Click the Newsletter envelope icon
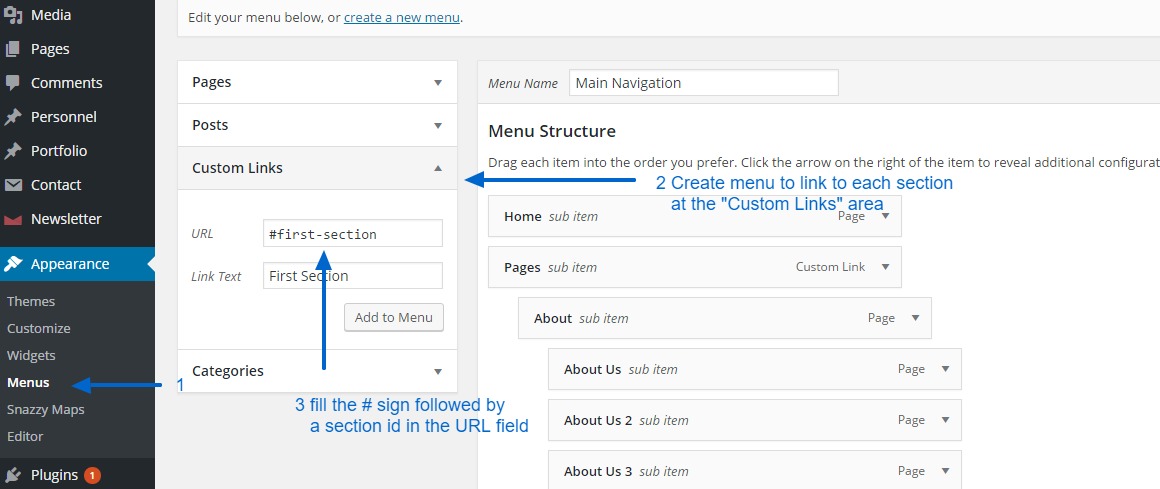 pos(13,219)
